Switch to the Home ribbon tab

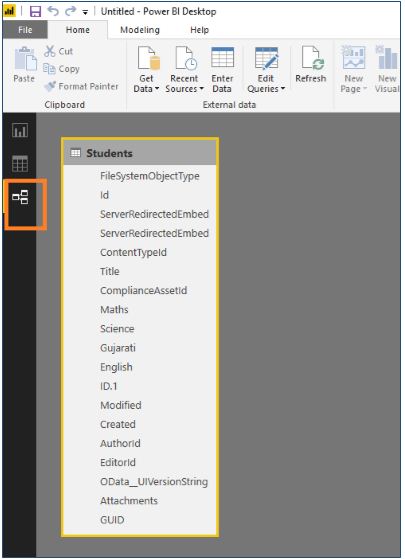click(x=78, y=30)
